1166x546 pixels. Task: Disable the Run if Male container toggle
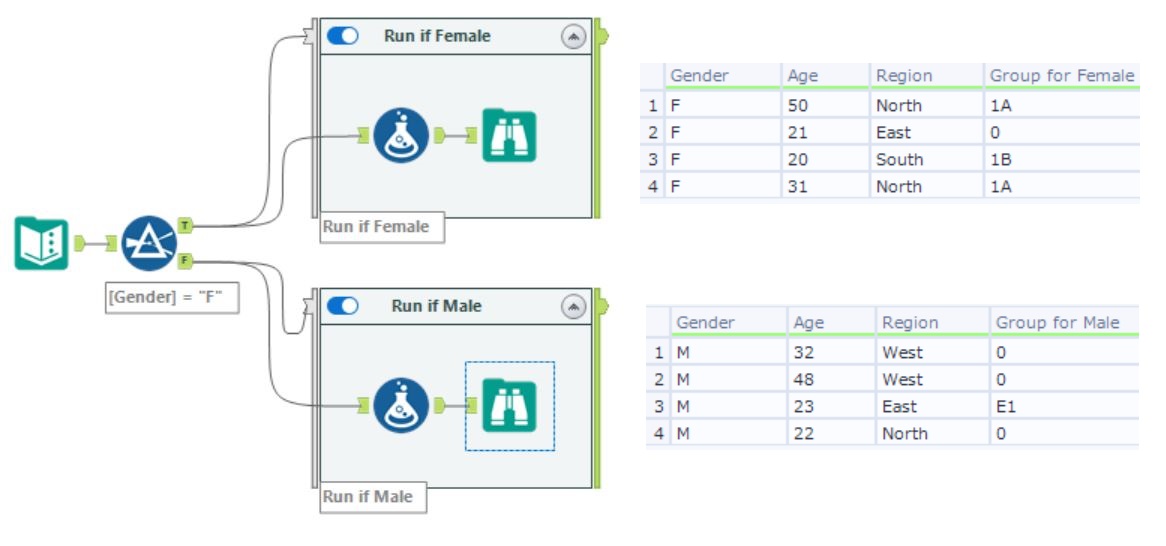(x=343, y=306)
